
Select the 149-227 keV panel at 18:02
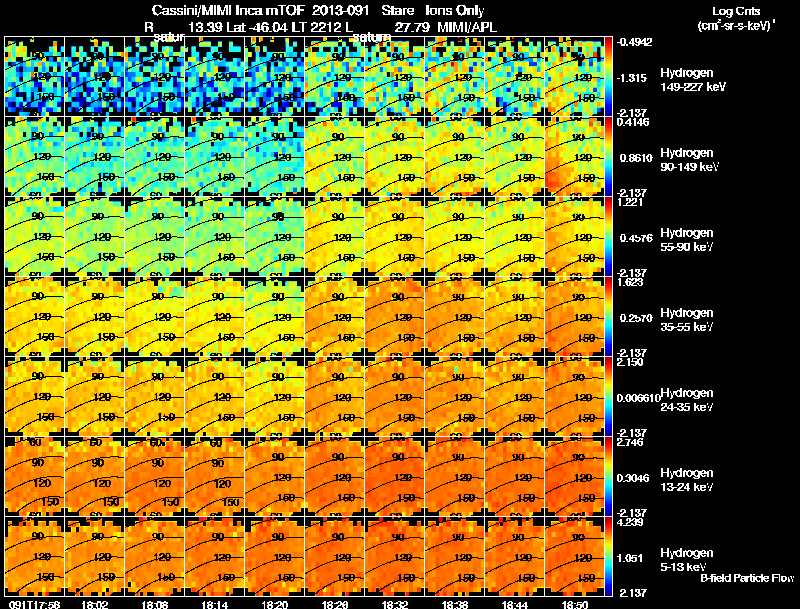pos(94,76)
